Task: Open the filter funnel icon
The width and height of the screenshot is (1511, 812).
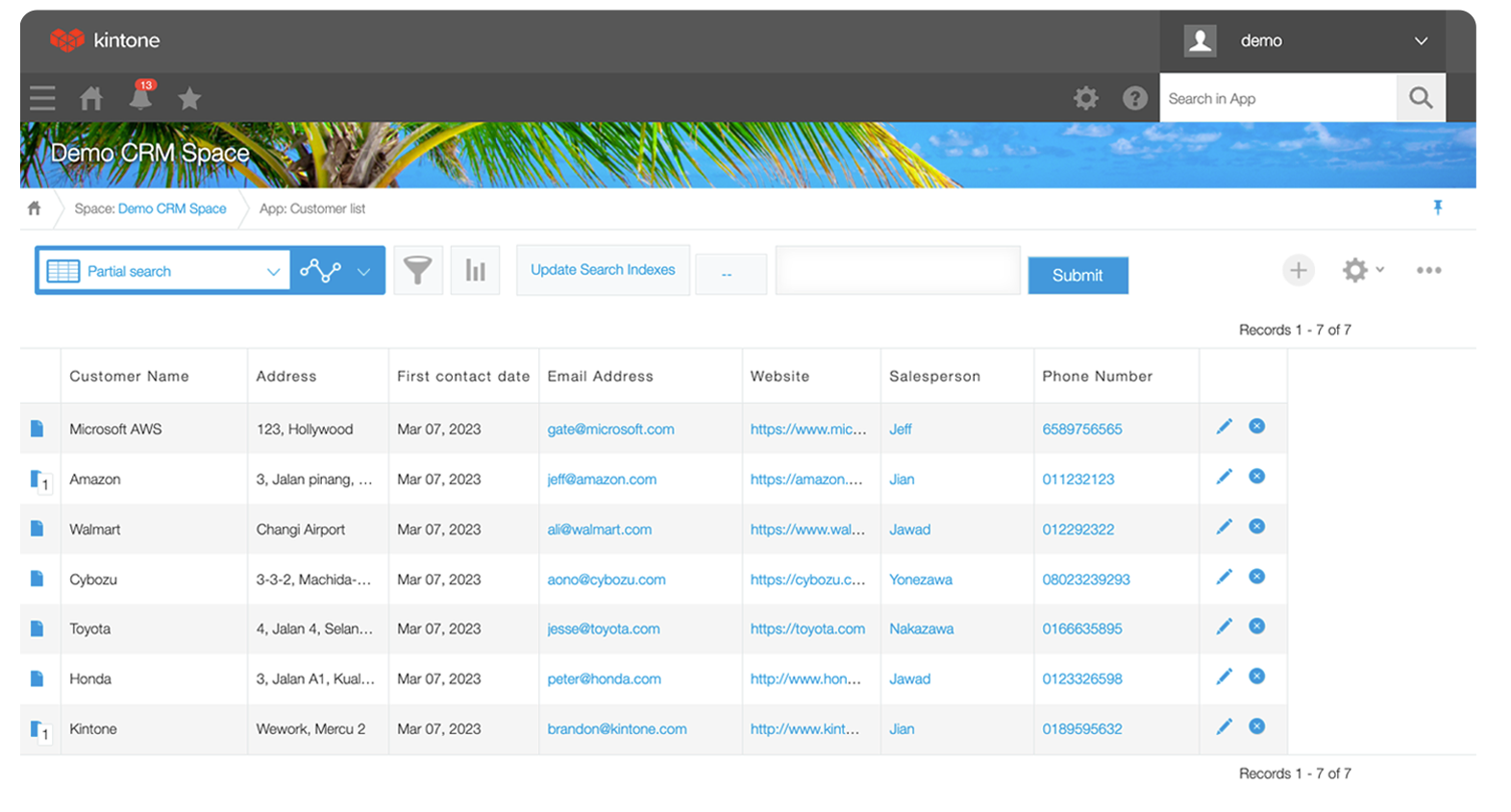Action: (x=418, y=270)
